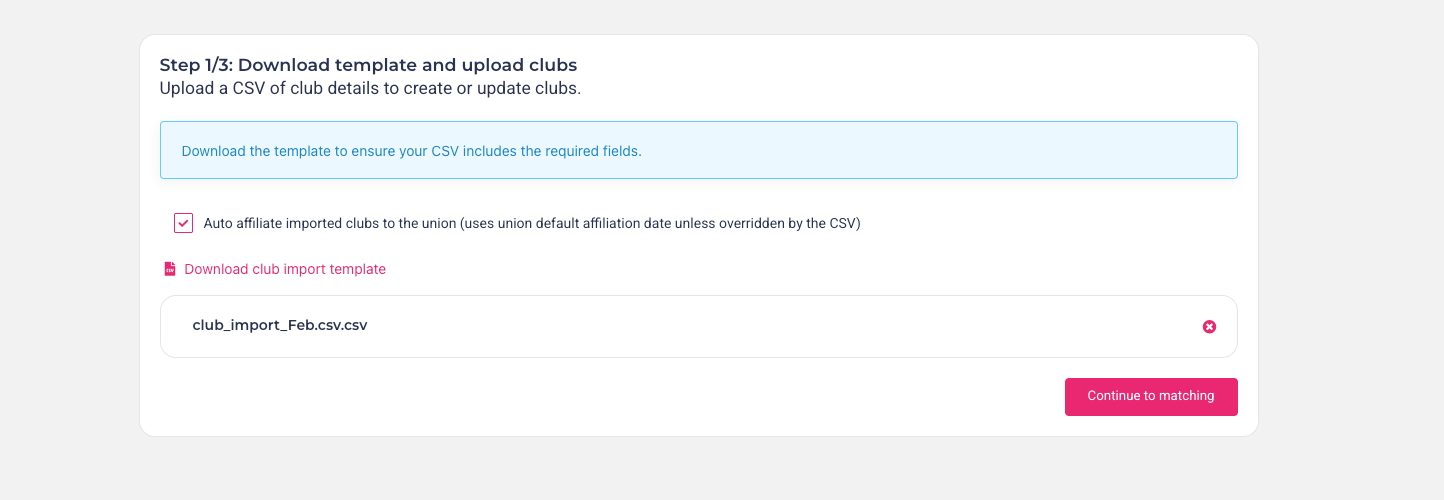Image resolution: width=1444 pixels, height=500 pixels.
Task: Click the blue info banner message
Action: click(x=411, y=151)
